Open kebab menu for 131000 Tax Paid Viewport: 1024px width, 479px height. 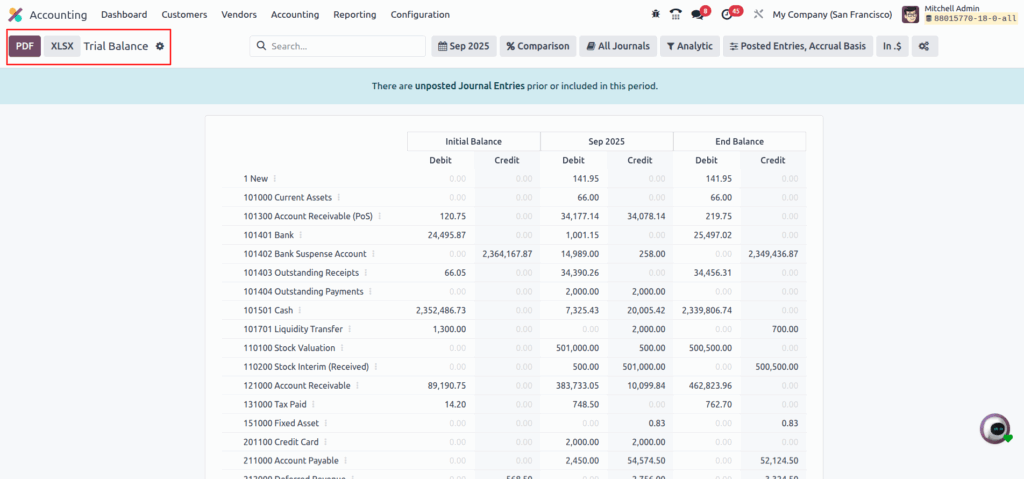313,405
